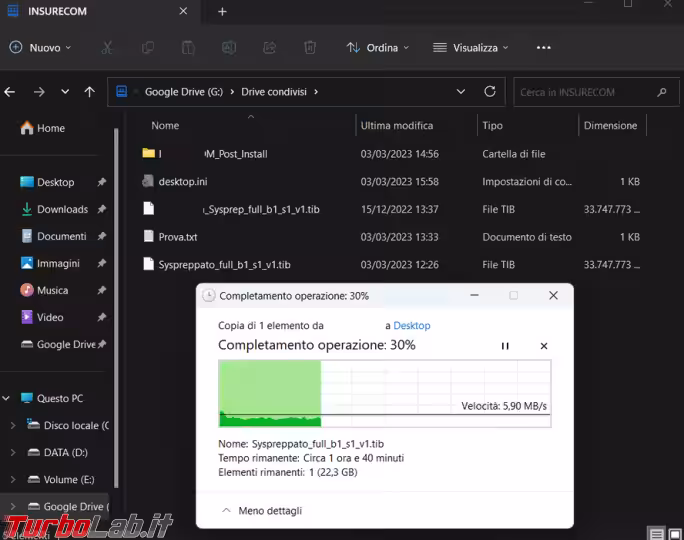Unpin Immagini using its pin icon
Image resolution: width=684 pixels, height=540 pixels.
[x=102, y=263]
